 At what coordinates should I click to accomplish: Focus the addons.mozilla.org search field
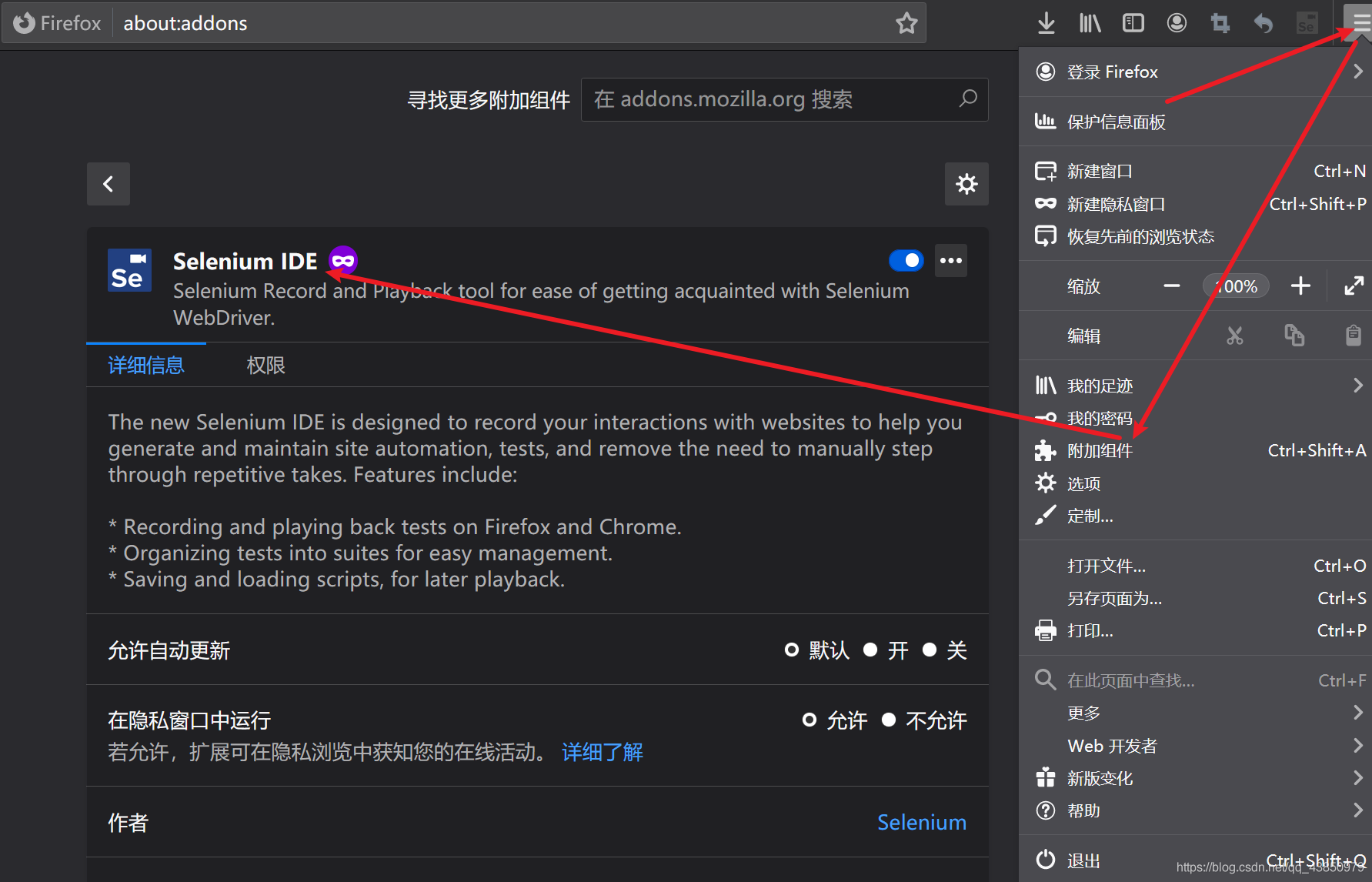point(784,99)
